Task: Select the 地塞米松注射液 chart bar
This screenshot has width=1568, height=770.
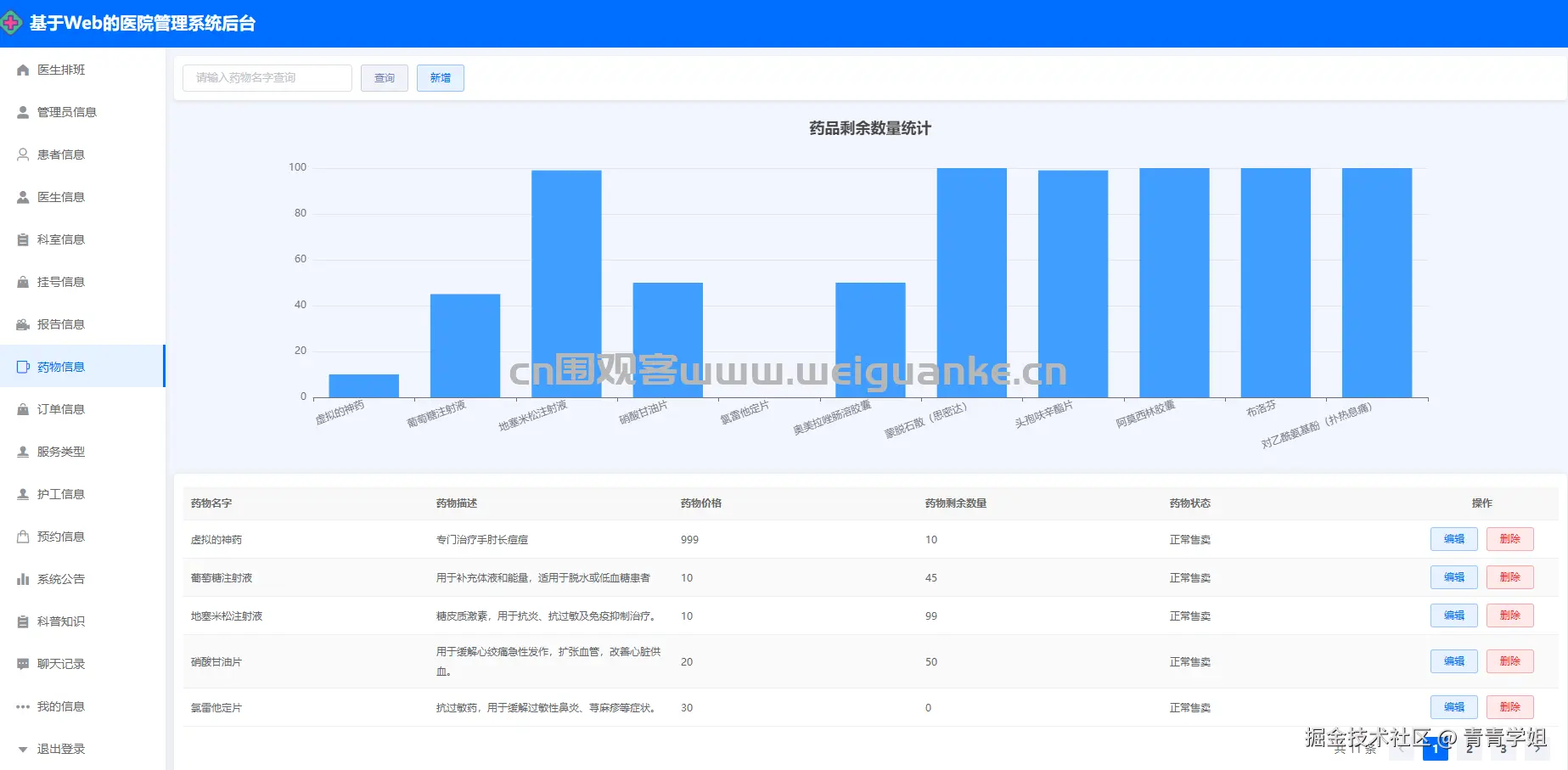Action: (566, 284)
